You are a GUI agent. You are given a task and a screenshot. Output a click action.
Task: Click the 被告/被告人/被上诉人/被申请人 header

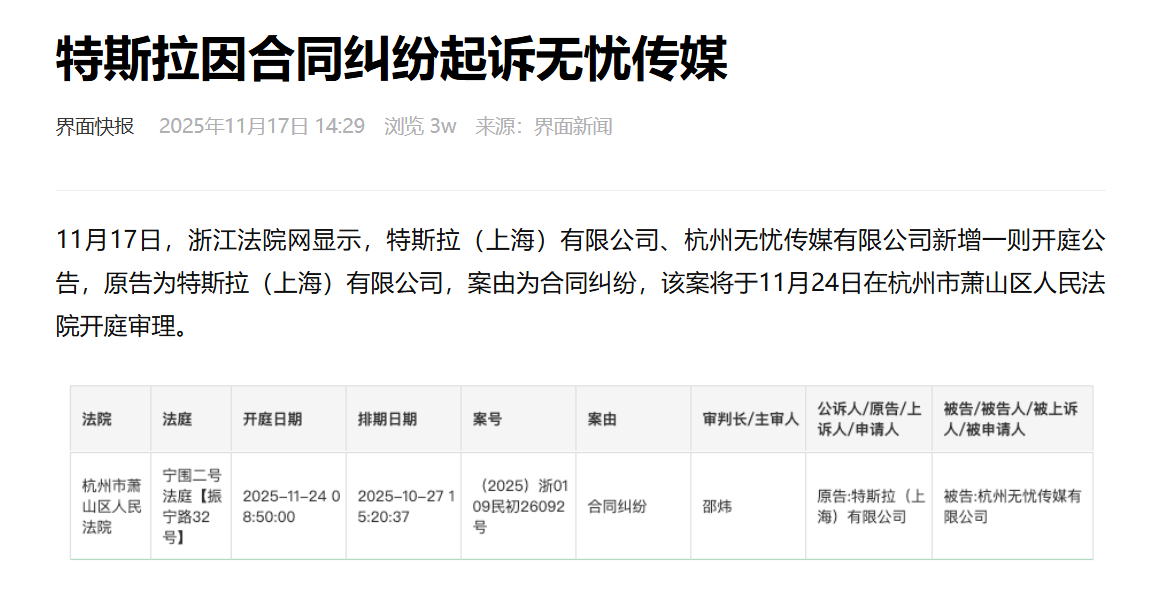pos(1010,419)
